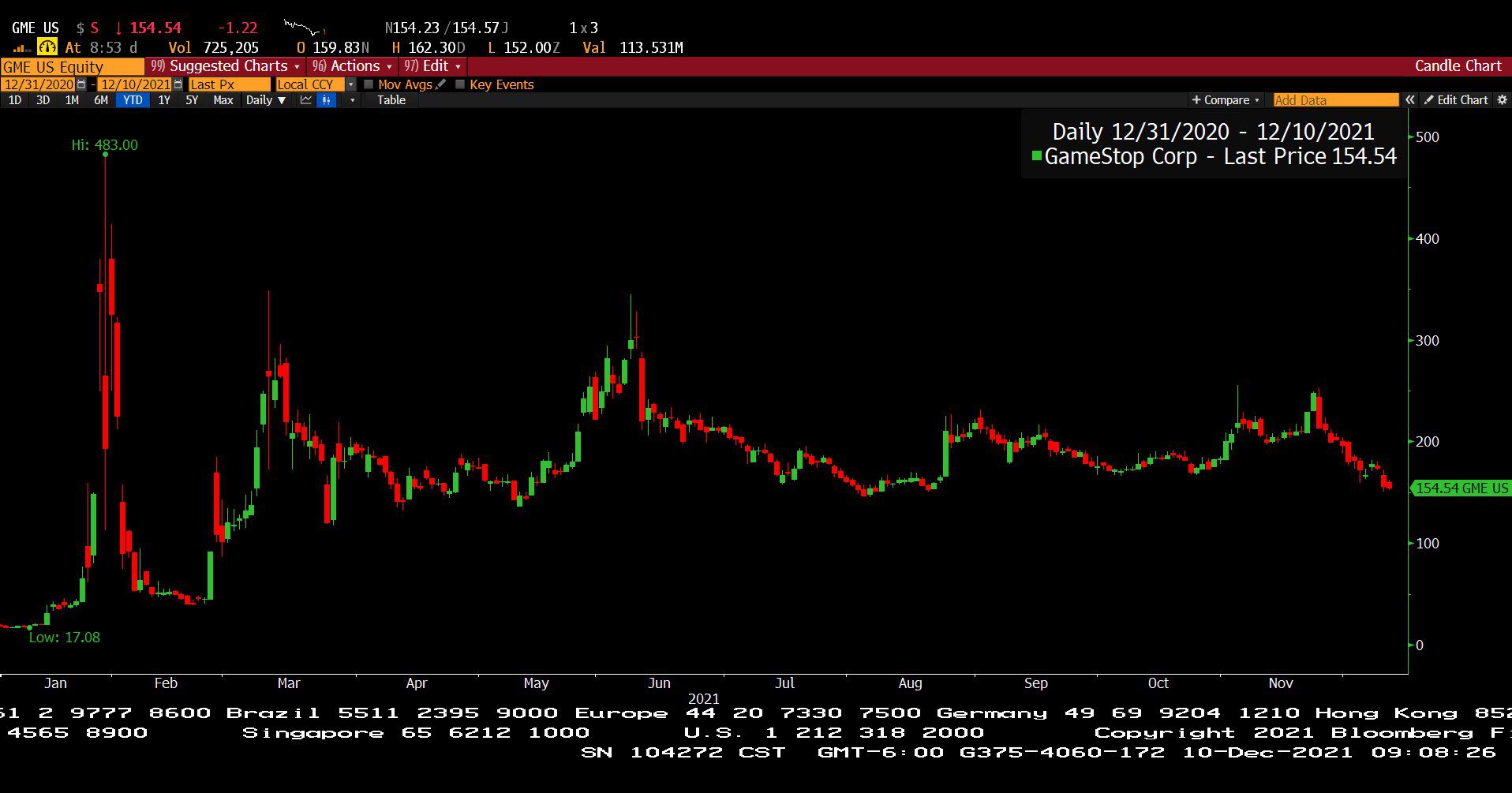Select the 1Y range tab

tap(164, 100)
